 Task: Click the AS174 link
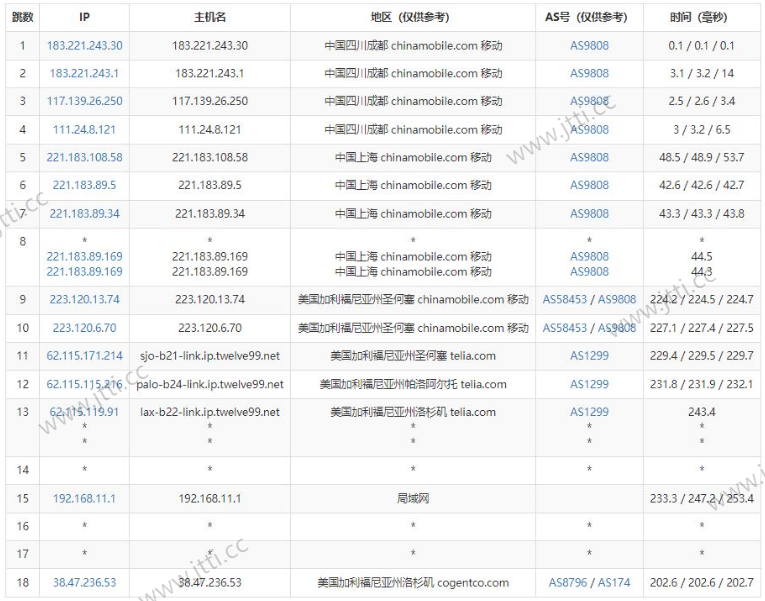(x=614, y=582)
